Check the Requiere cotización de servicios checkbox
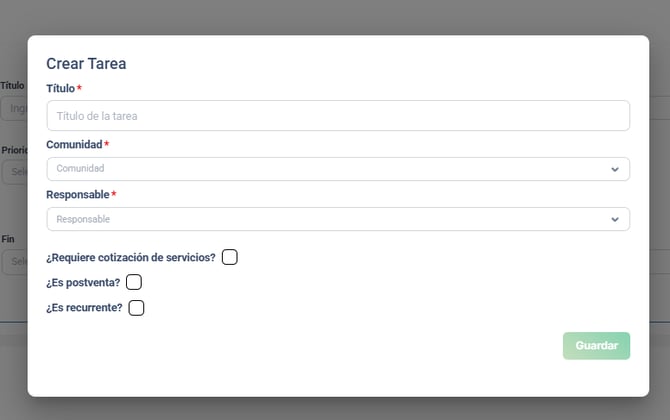The image size is (670, 420). [229, 257]
